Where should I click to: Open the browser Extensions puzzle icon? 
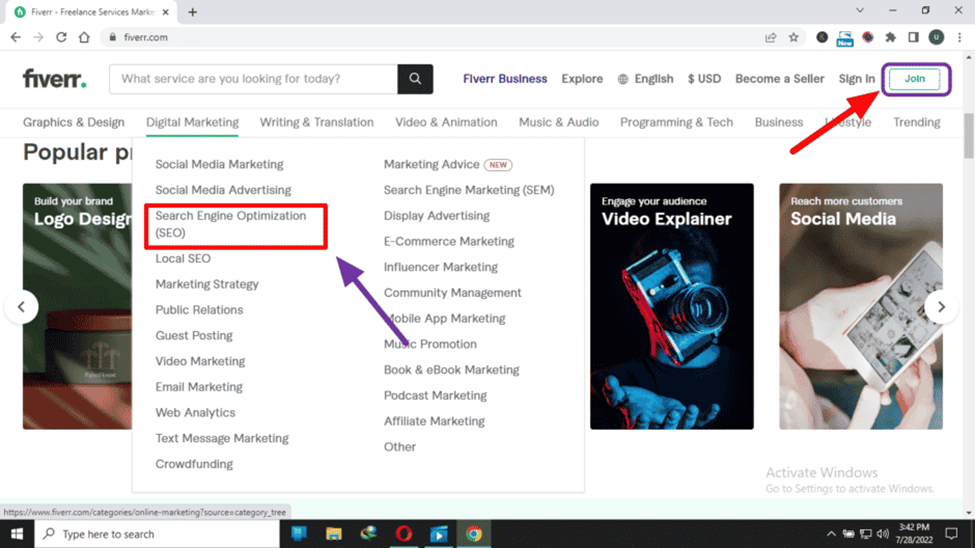coord(890,37)
